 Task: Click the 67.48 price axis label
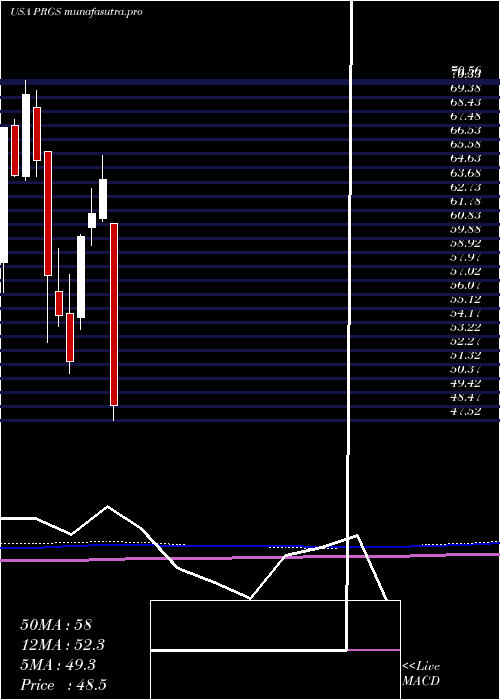(465, 116)
